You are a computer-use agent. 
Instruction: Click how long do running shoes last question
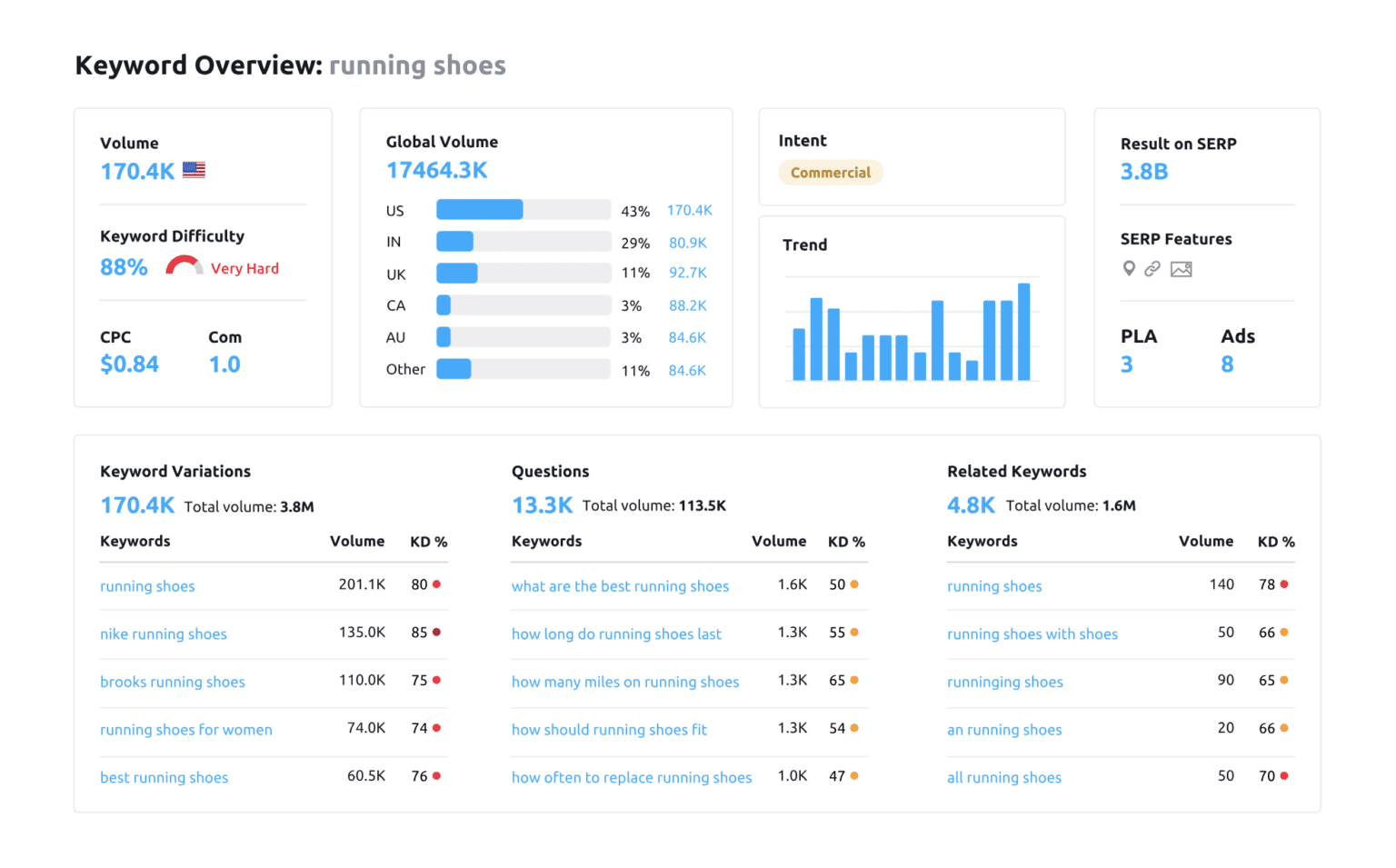click(616, 634)
